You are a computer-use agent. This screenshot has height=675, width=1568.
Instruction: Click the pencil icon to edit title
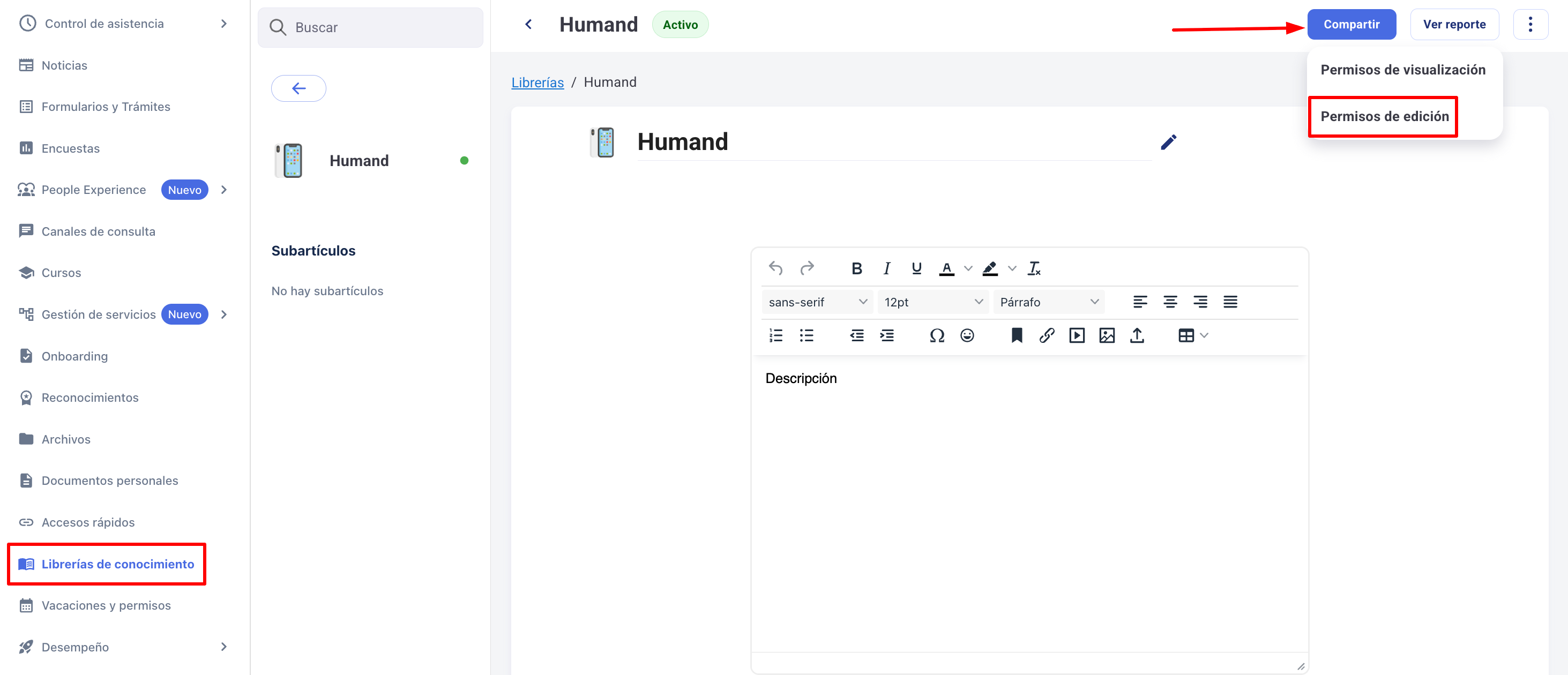coord(1168,142)
